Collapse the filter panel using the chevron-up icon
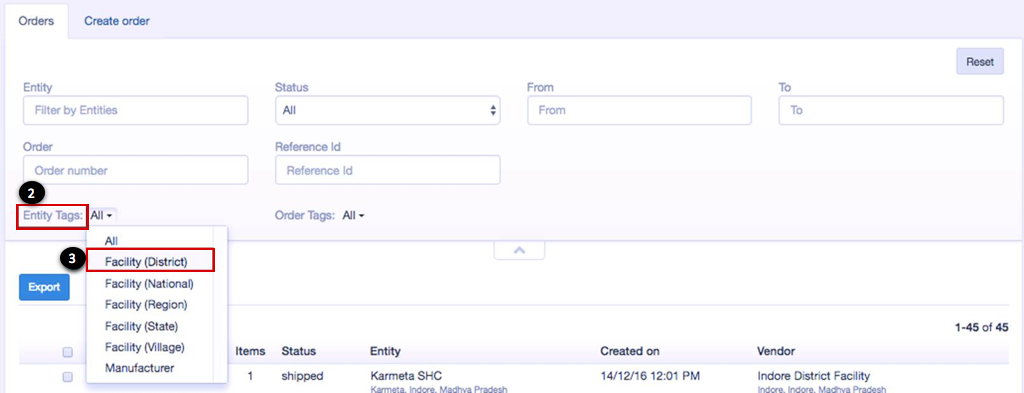 pos(519,250)
